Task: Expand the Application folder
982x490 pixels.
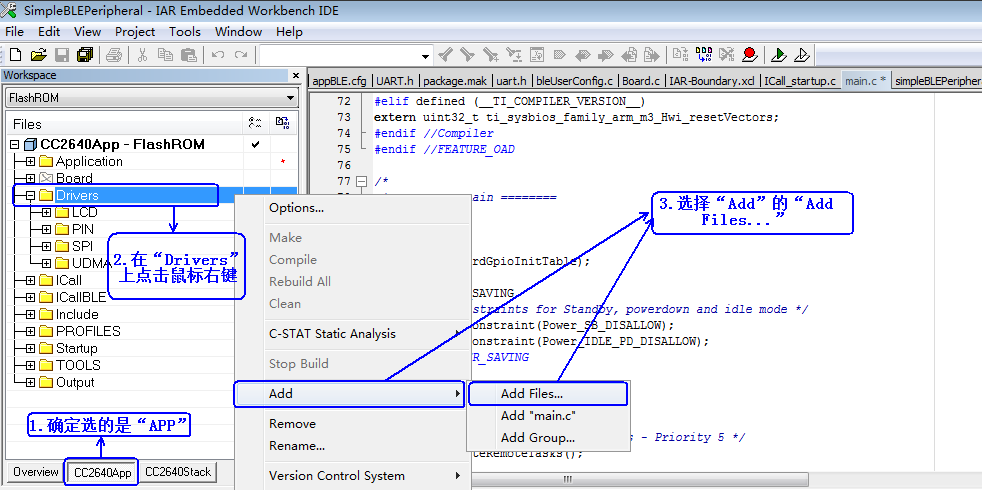Action: pos(30,162)
